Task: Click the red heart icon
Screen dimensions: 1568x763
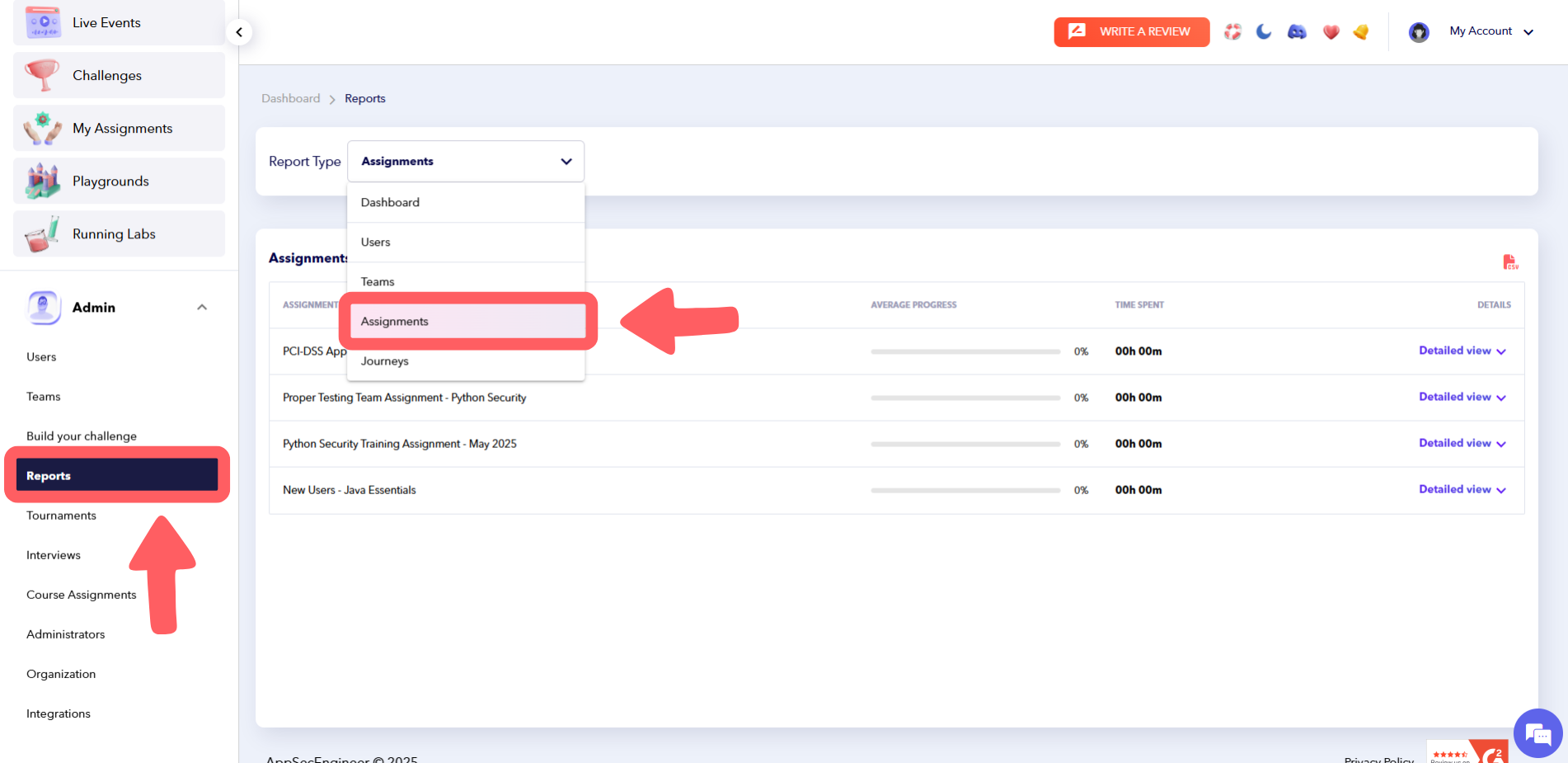Action: click(x=1331, y=32)
